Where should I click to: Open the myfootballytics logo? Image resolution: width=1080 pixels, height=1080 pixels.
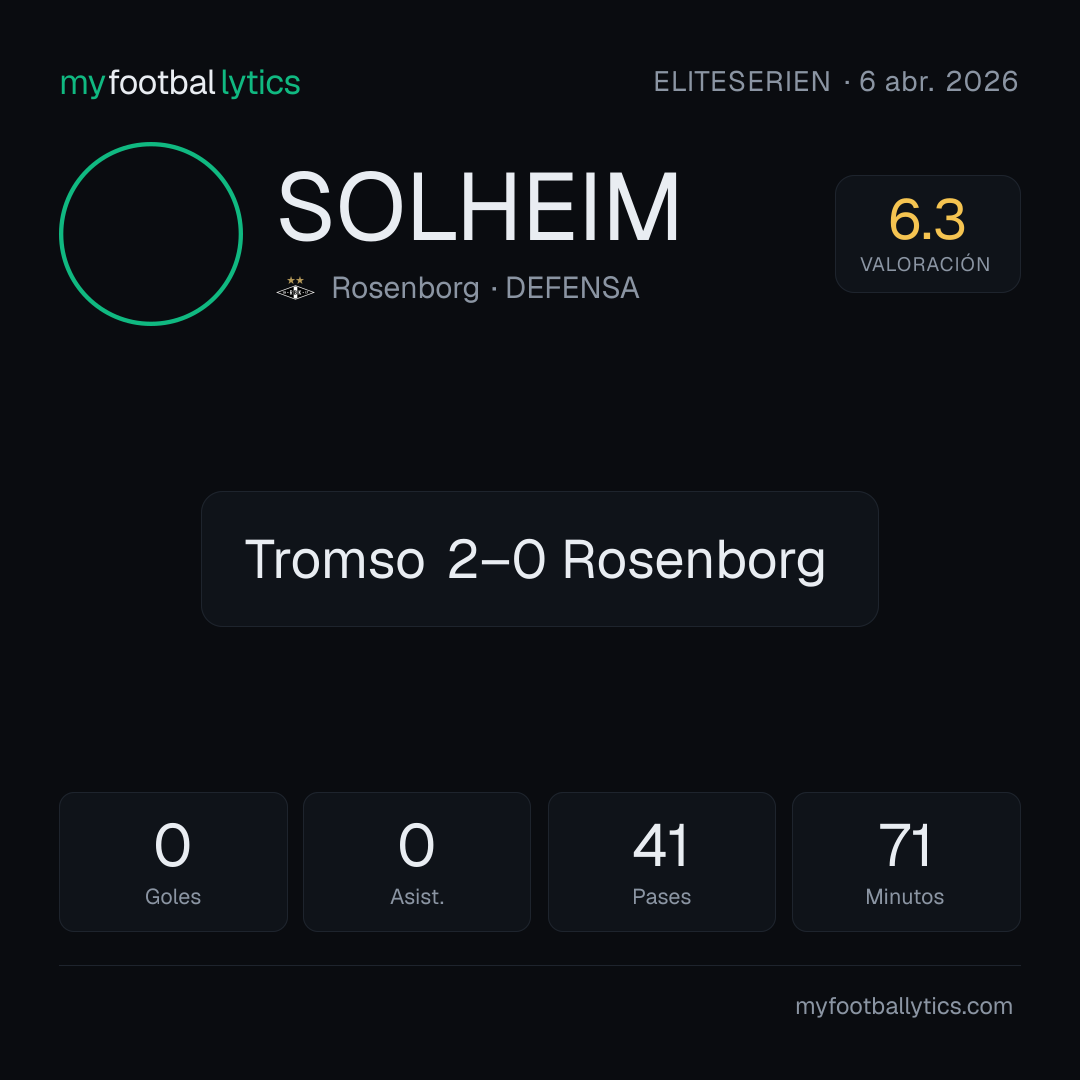180,83
